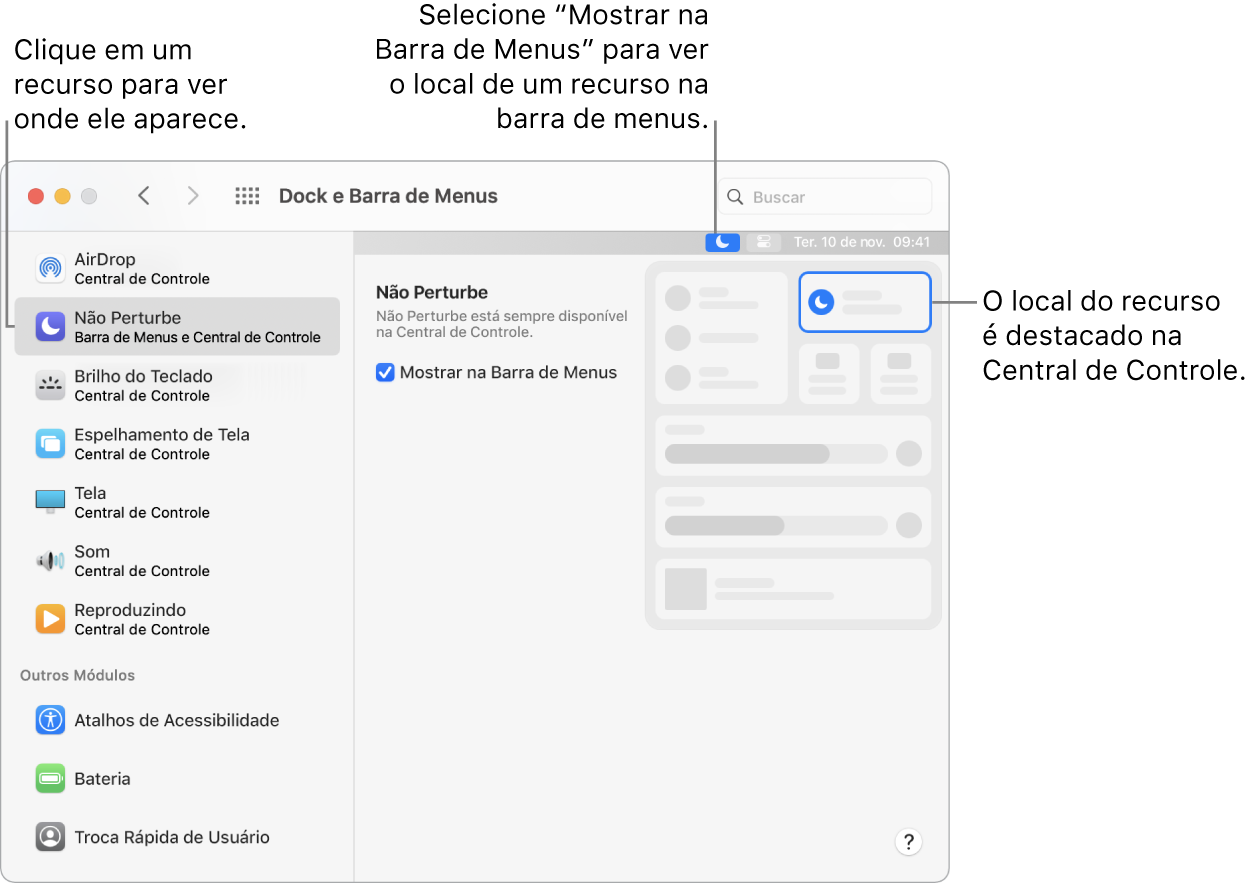The width and height of the screenshot is (1253, 883).
Task: Click the Não Perturbe moon icon
Action: [49, 326]
